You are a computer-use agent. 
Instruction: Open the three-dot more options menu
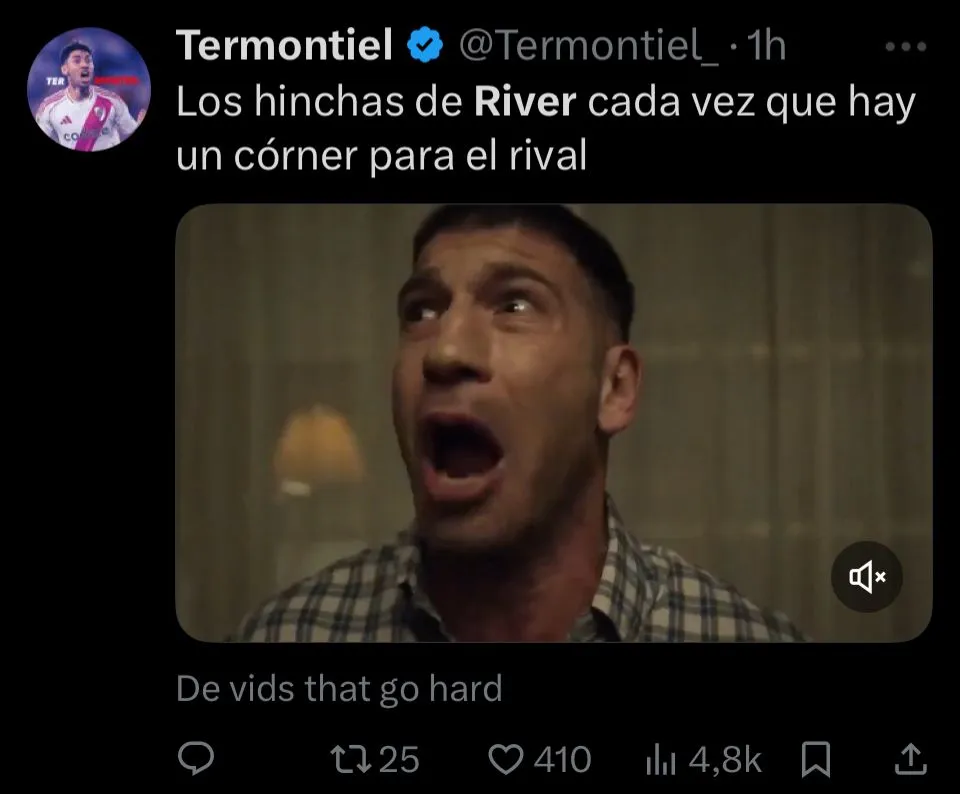pos(906,47)
